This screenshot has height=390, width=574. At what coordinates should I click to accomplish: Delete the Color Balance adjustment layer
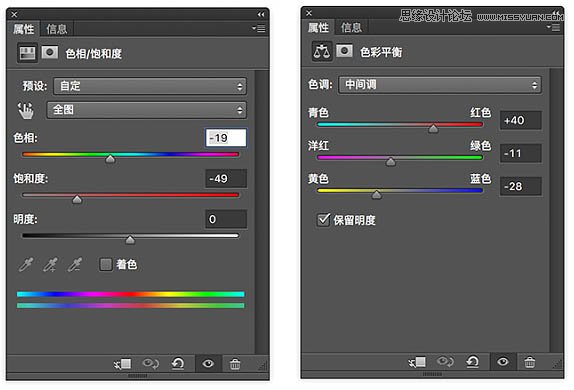pos(530,363)
